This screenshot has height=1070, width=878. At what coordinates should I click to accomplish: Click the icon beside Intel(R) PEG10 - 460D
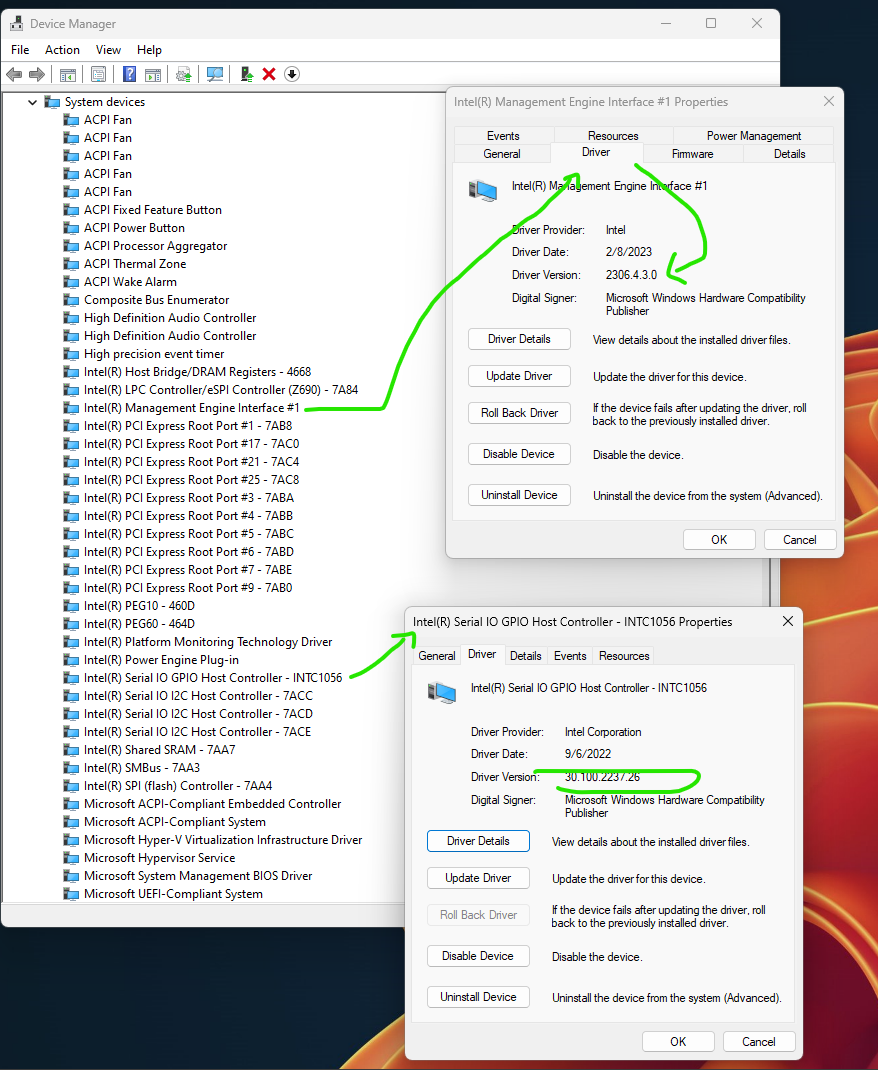71,606
